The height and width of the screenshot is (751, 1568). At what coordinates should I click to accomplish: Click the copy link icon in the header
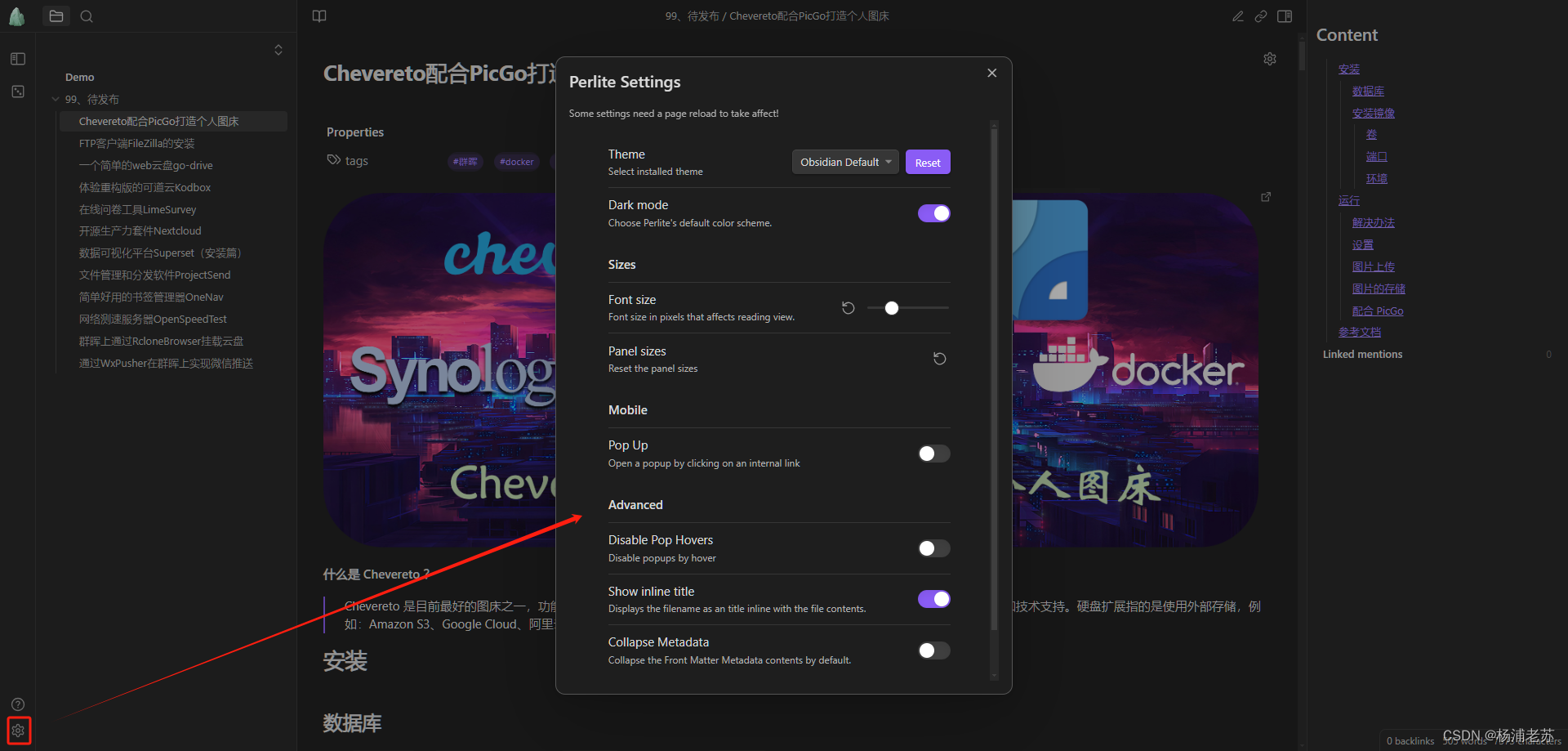tap(1261, 16)
